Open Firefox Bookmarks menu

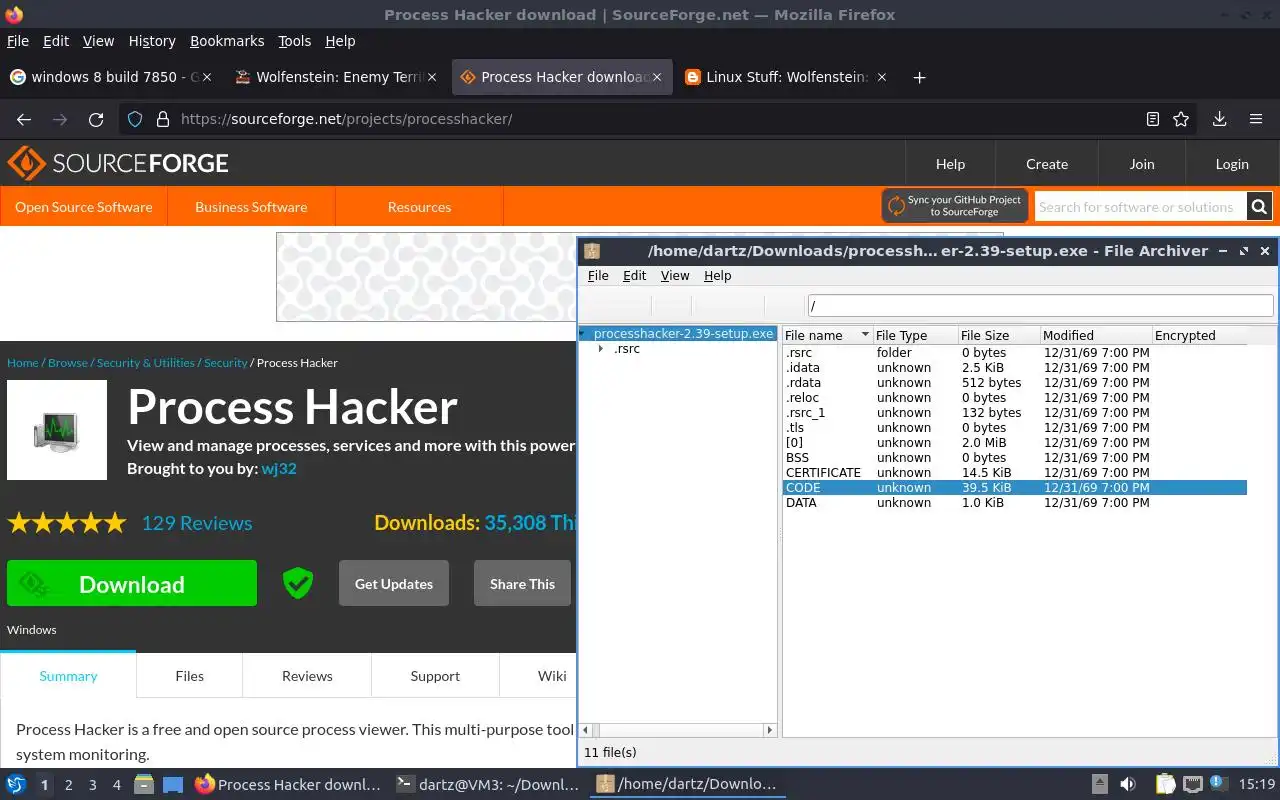point(227,41)
